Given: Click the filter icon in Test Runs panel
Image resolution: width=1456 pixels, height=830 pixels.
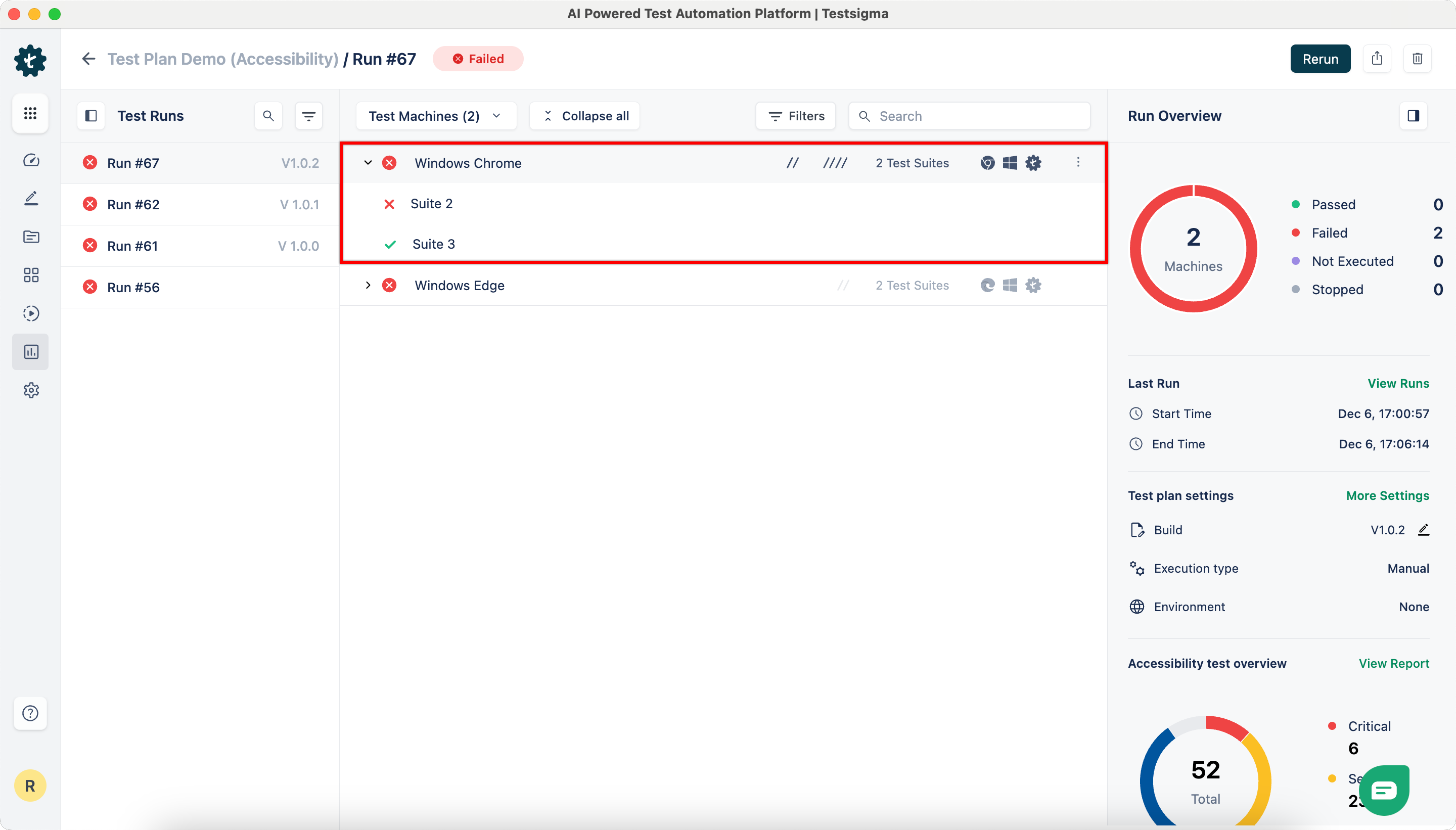Looking at the screenshot, I should point(308,116).
